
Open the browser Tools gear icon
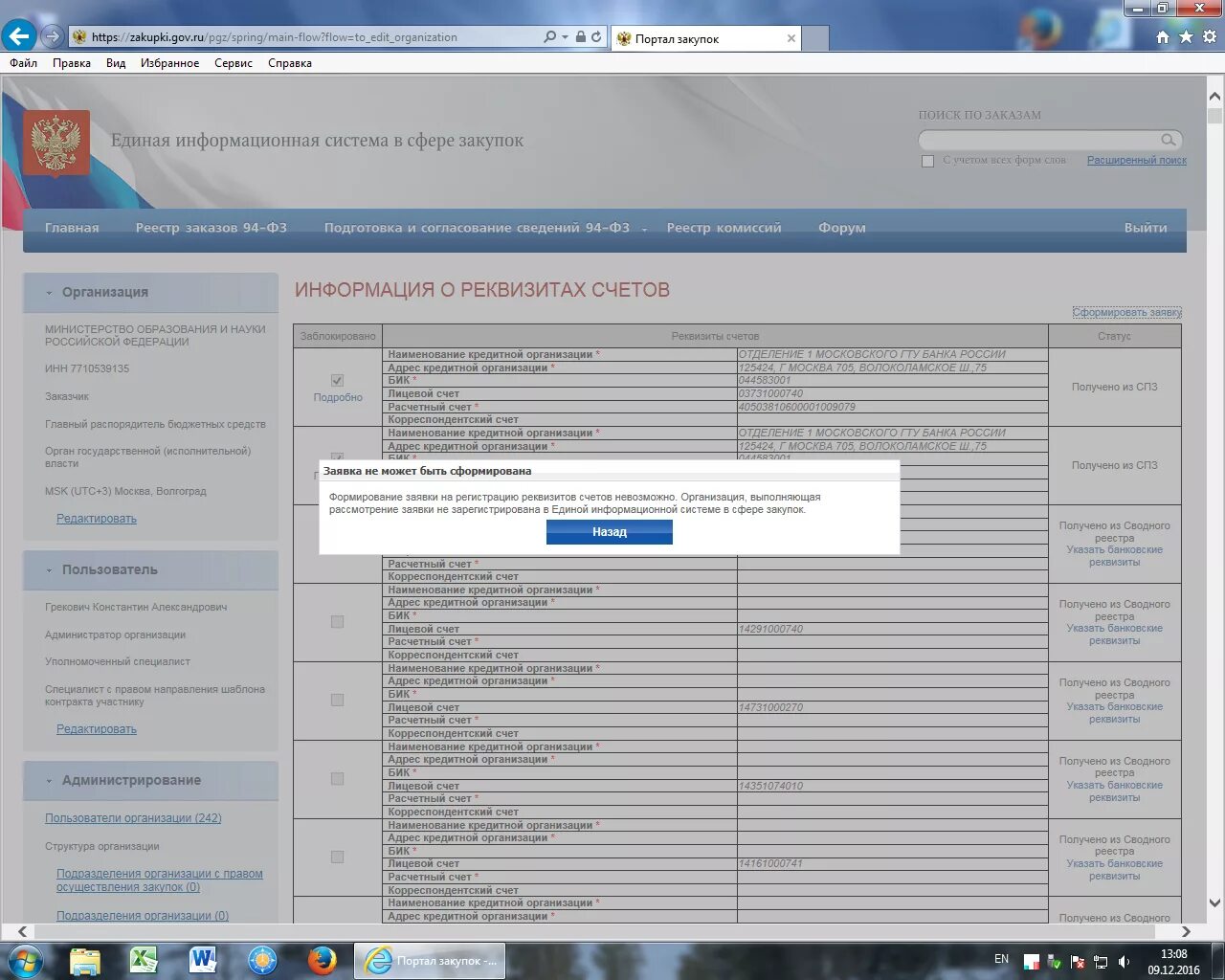click(x=1210, y=36)
